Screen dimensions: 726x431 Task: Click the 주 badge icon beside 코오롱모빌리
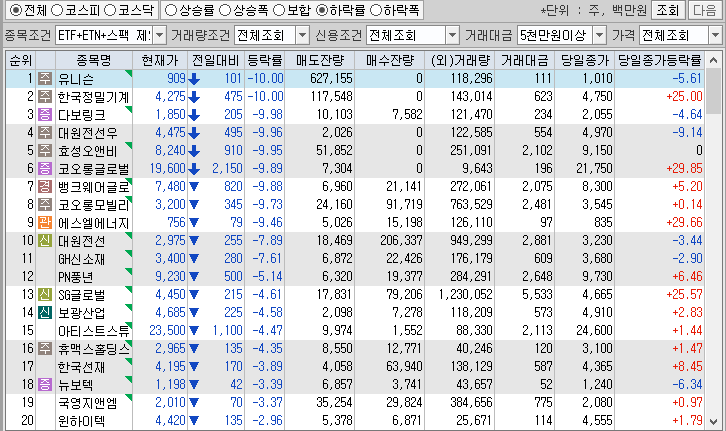pos(45,204)
